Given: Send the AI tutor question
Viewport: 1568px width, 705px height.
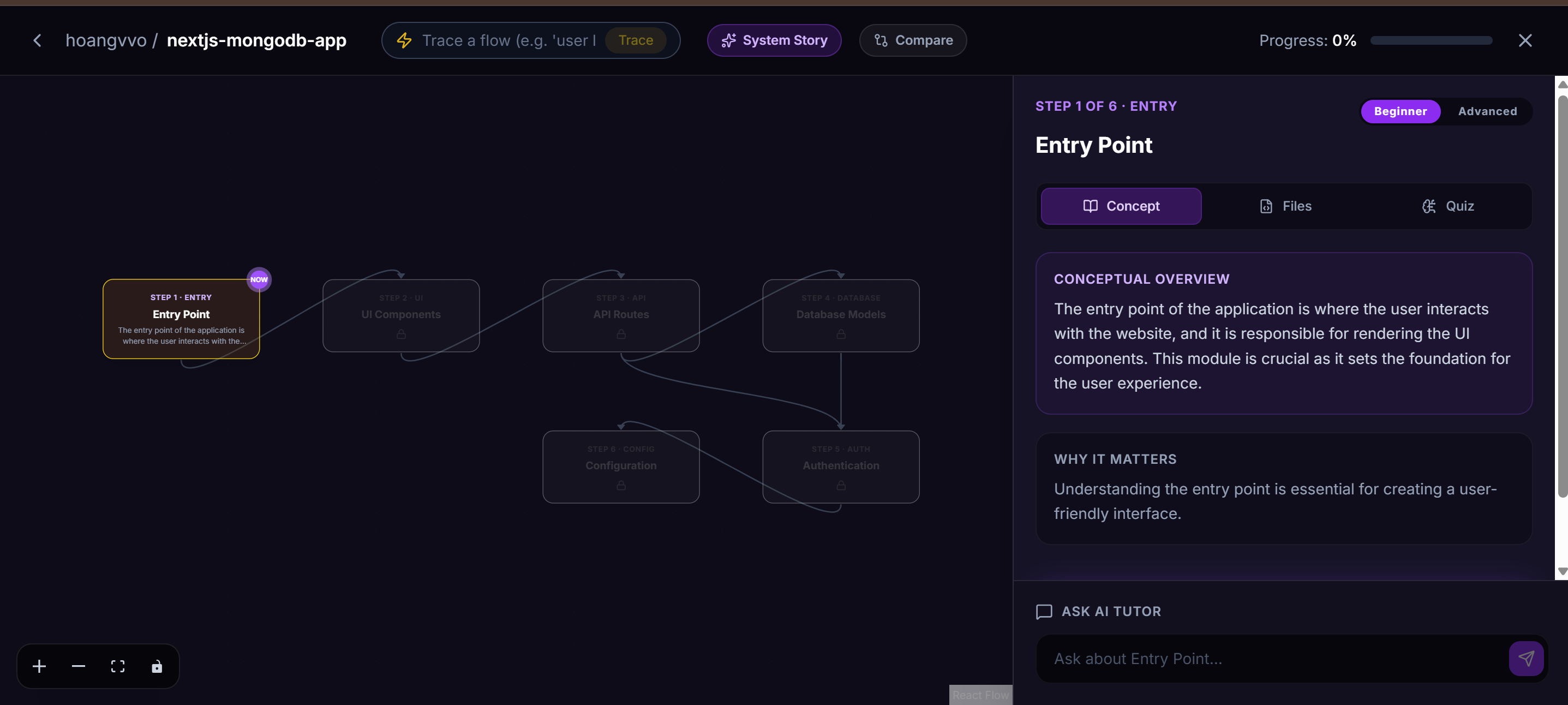Looking at the screenshot, I should point(1526,658).
